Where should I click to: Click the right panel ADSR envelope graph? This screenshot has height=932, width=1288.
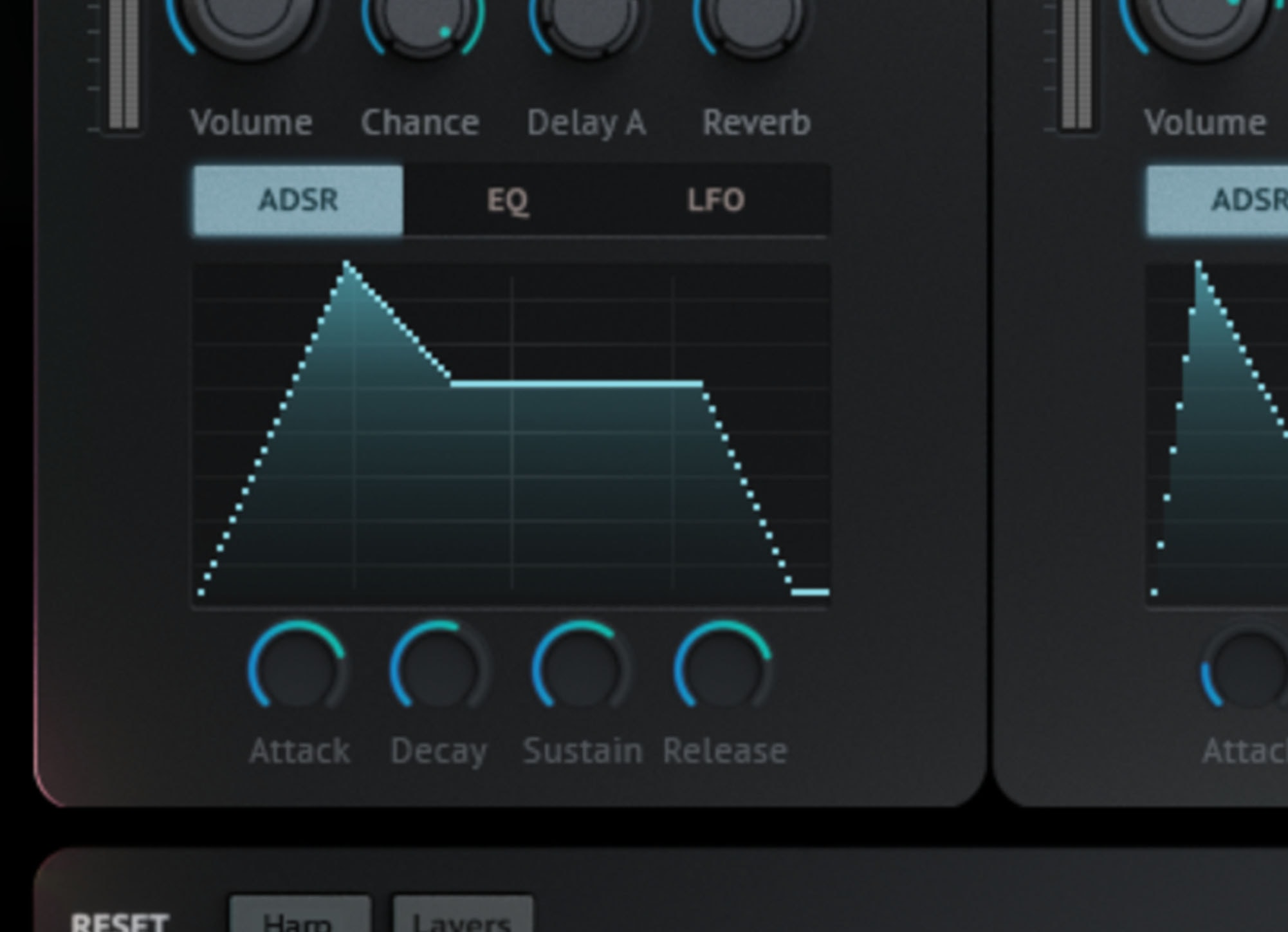[x=1217, y=434]
